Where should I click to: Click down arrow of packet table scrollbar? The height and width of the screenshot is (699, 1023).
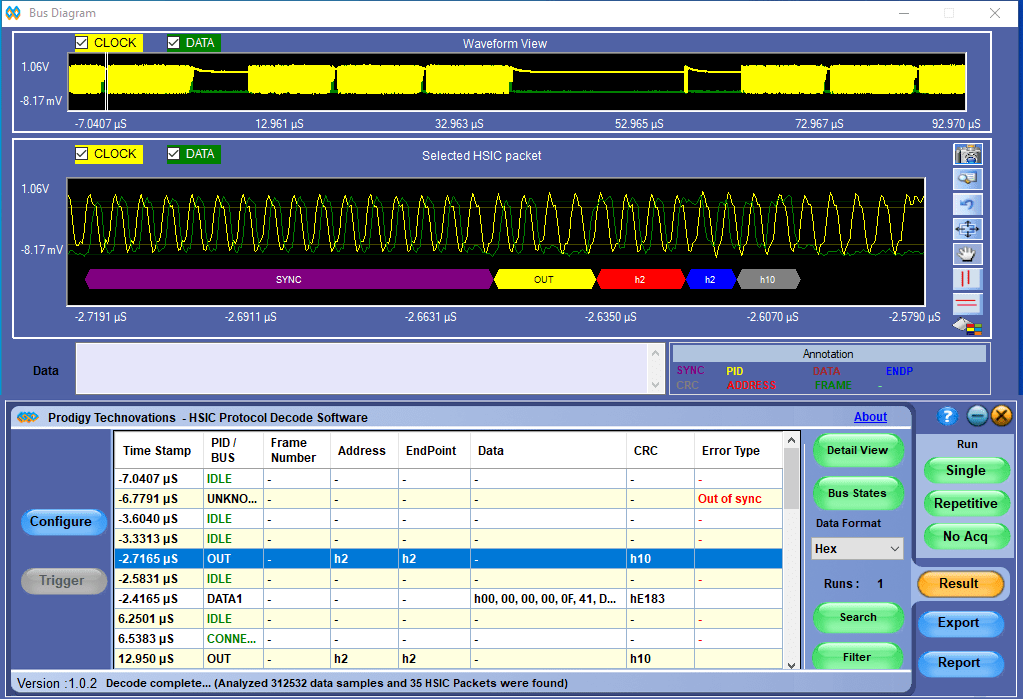pyautogui.click(x=792, y=664)
